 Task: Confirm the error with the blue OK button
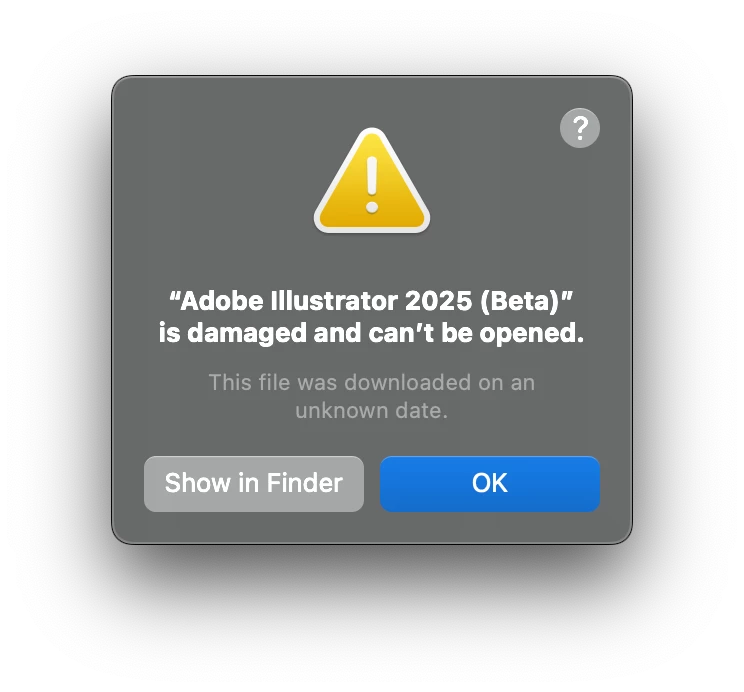coord(490,484)
